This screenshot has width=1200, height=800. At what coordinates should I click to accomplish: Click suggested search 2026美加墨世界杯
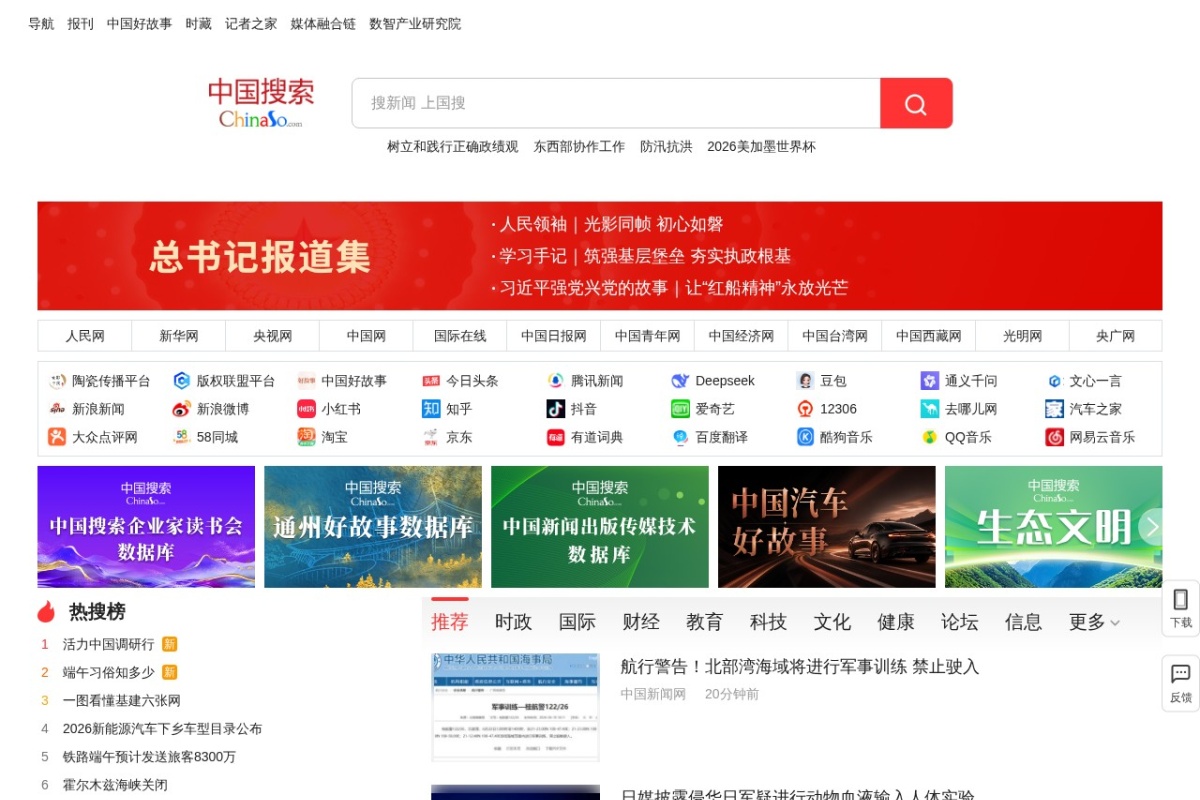(761, 147)
